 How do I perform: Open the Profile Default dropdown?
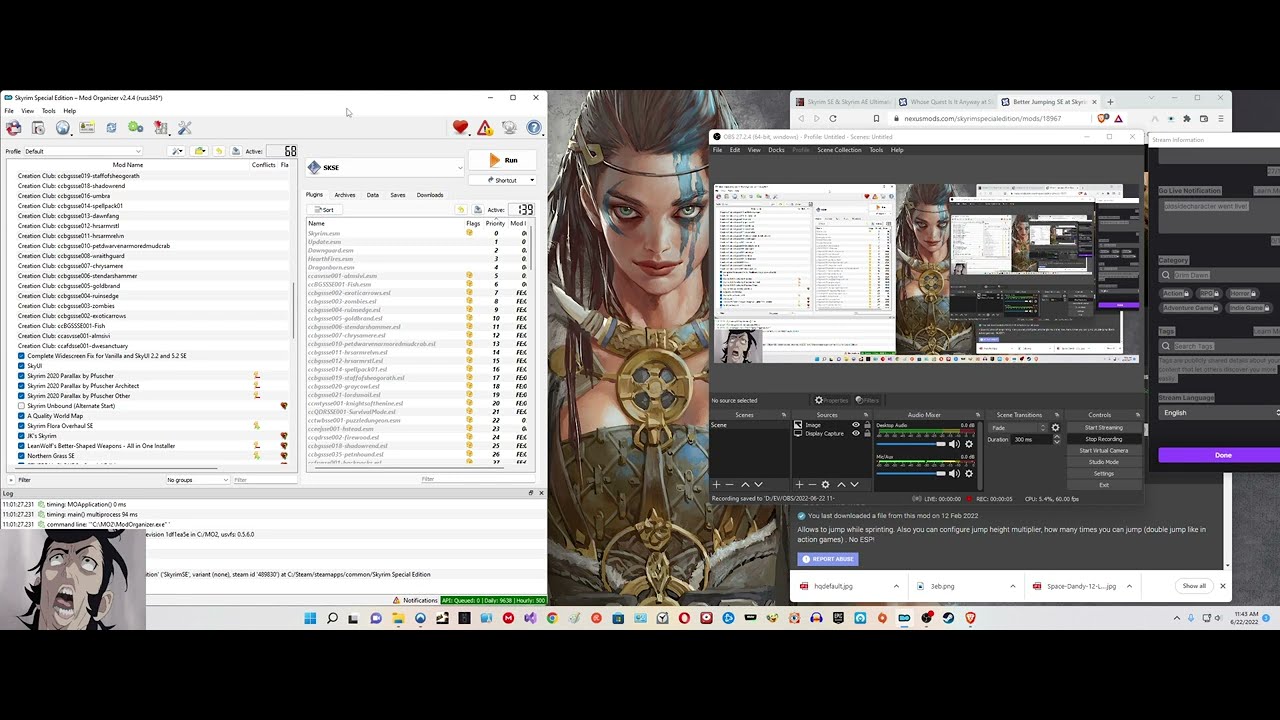pyautogui.click(x=83, y=151)
